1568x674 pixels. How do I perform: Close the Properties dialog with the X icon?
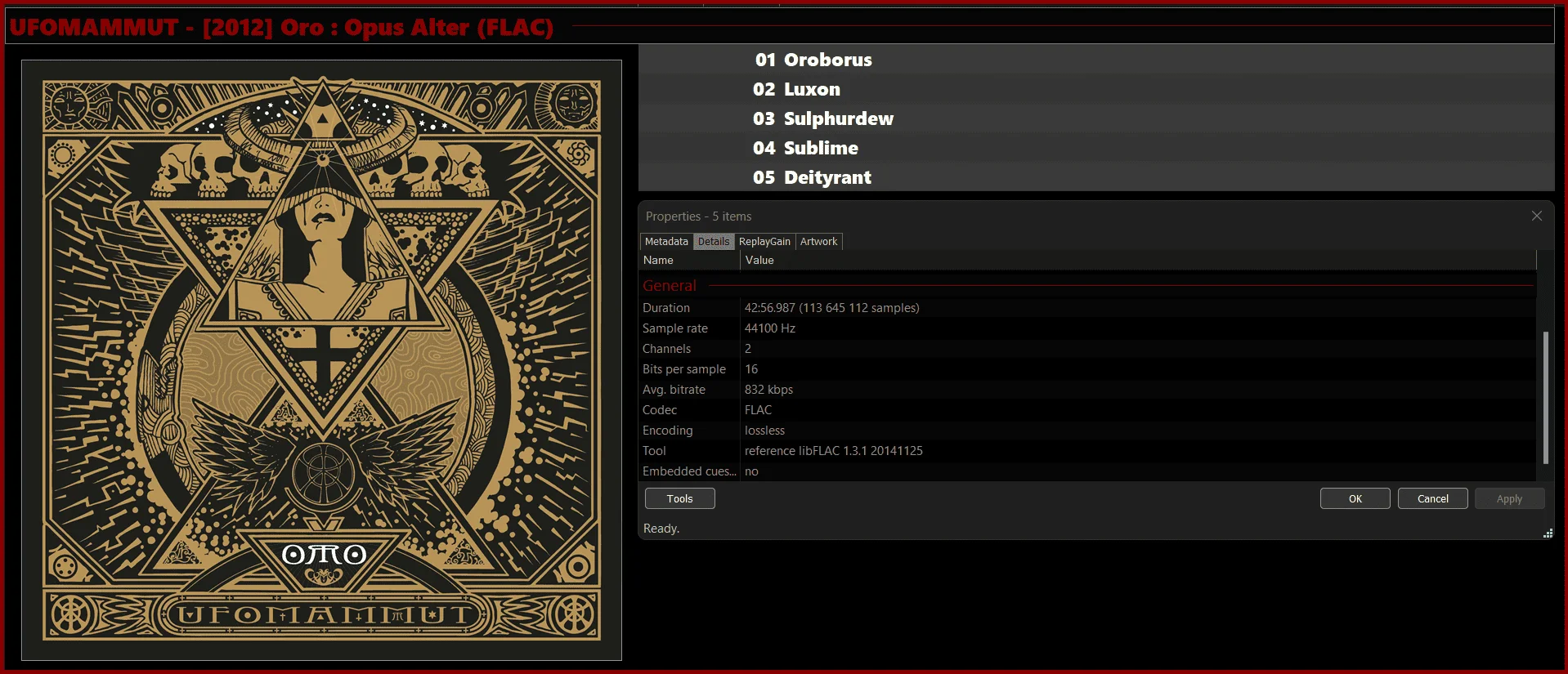point(1537,216)
